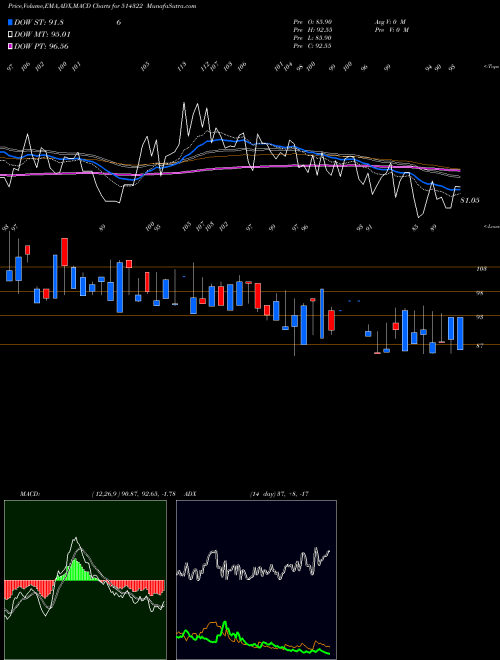Select the DOW ST: 91.8 legend label

(x=39, y=22)
